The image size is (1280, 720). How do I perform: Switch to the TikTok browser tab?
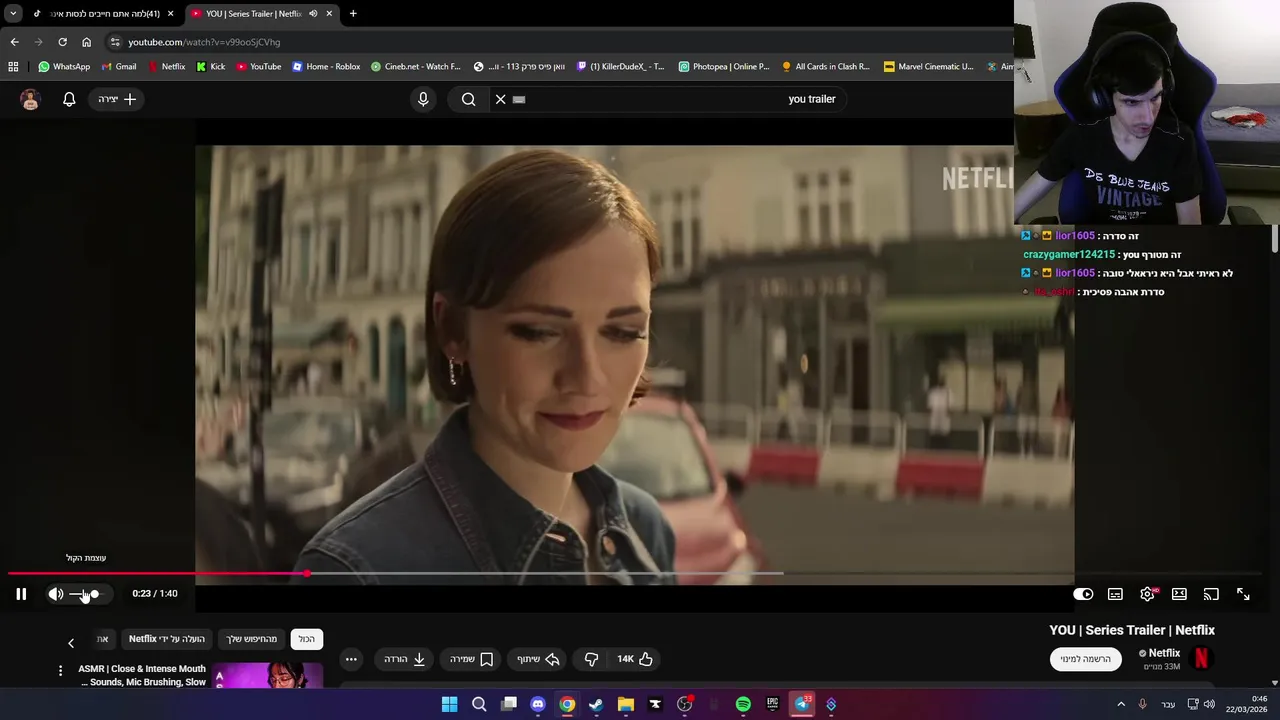click(x=104, y=14)
